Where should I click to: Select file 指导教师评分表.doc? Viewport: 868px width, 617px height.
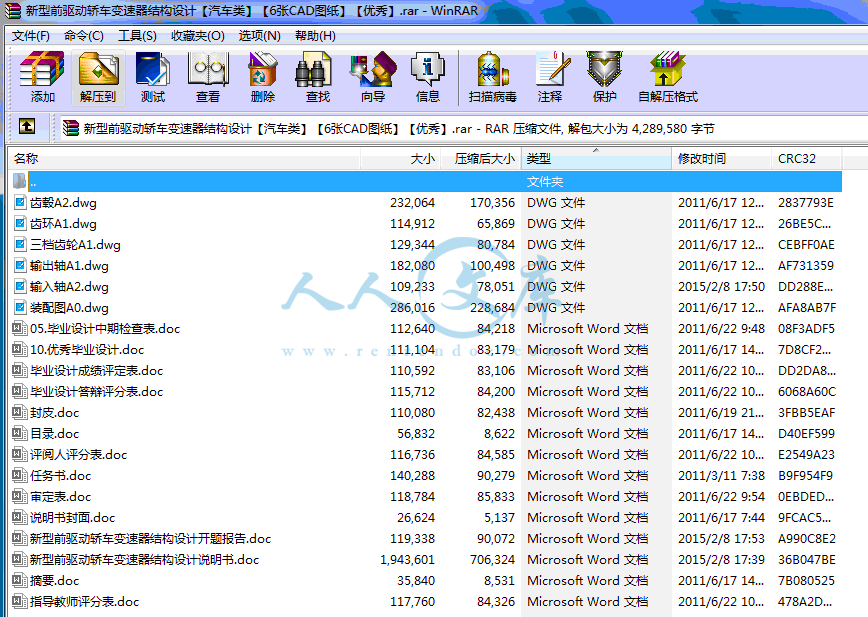click(85, 602)
